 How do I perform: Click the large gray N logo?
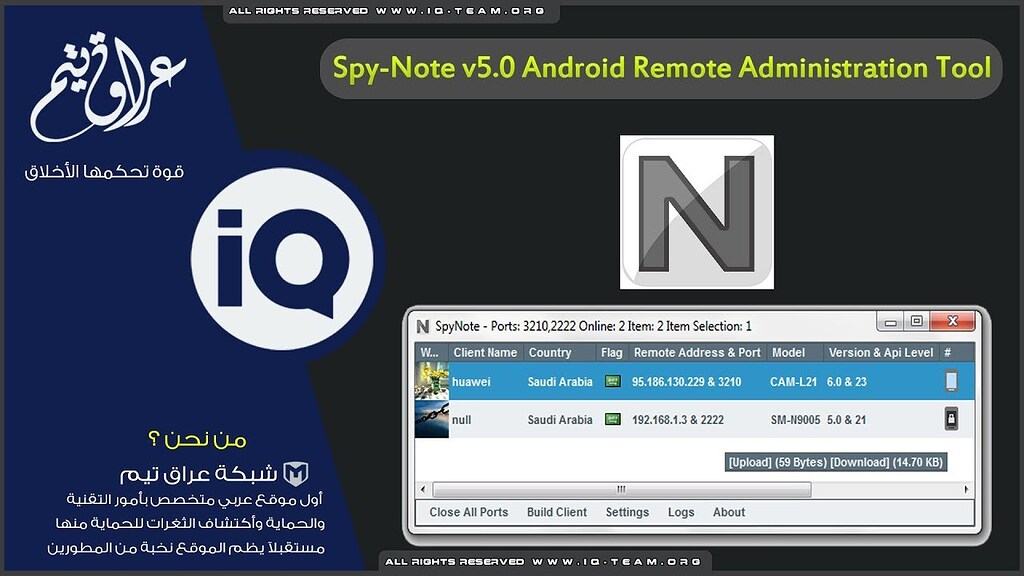pyautogui.click(x=697, y=212)
